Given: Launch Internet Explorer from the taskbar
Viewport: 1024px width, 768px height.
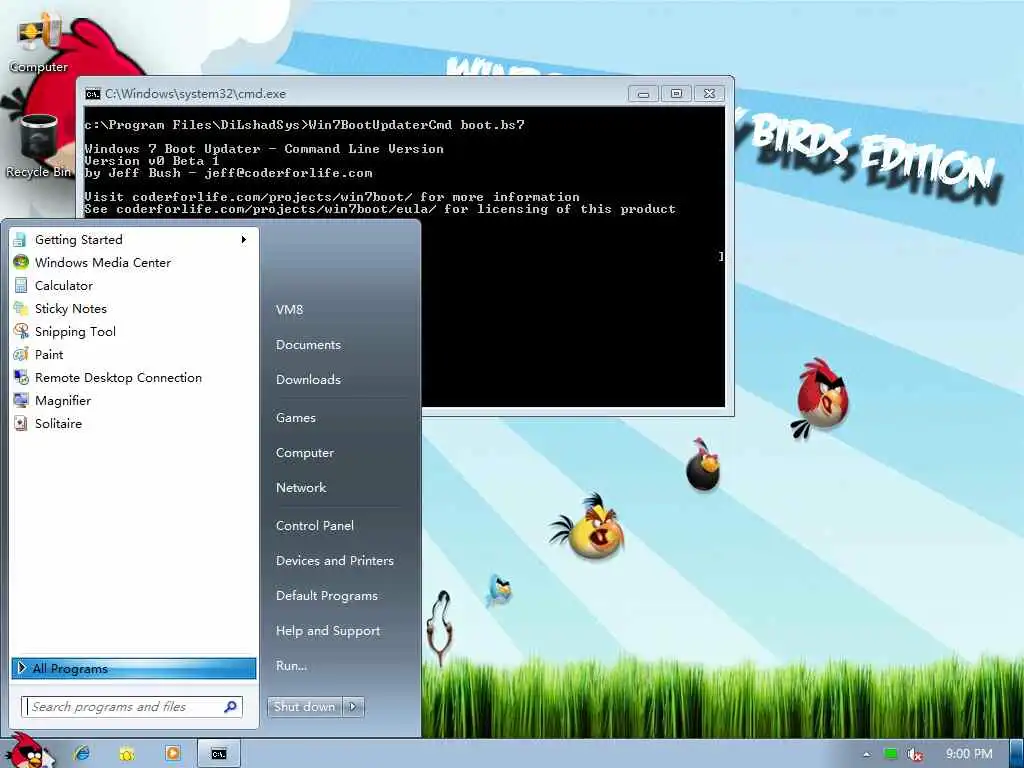Looking at the screenshot, I should [82, 754].
